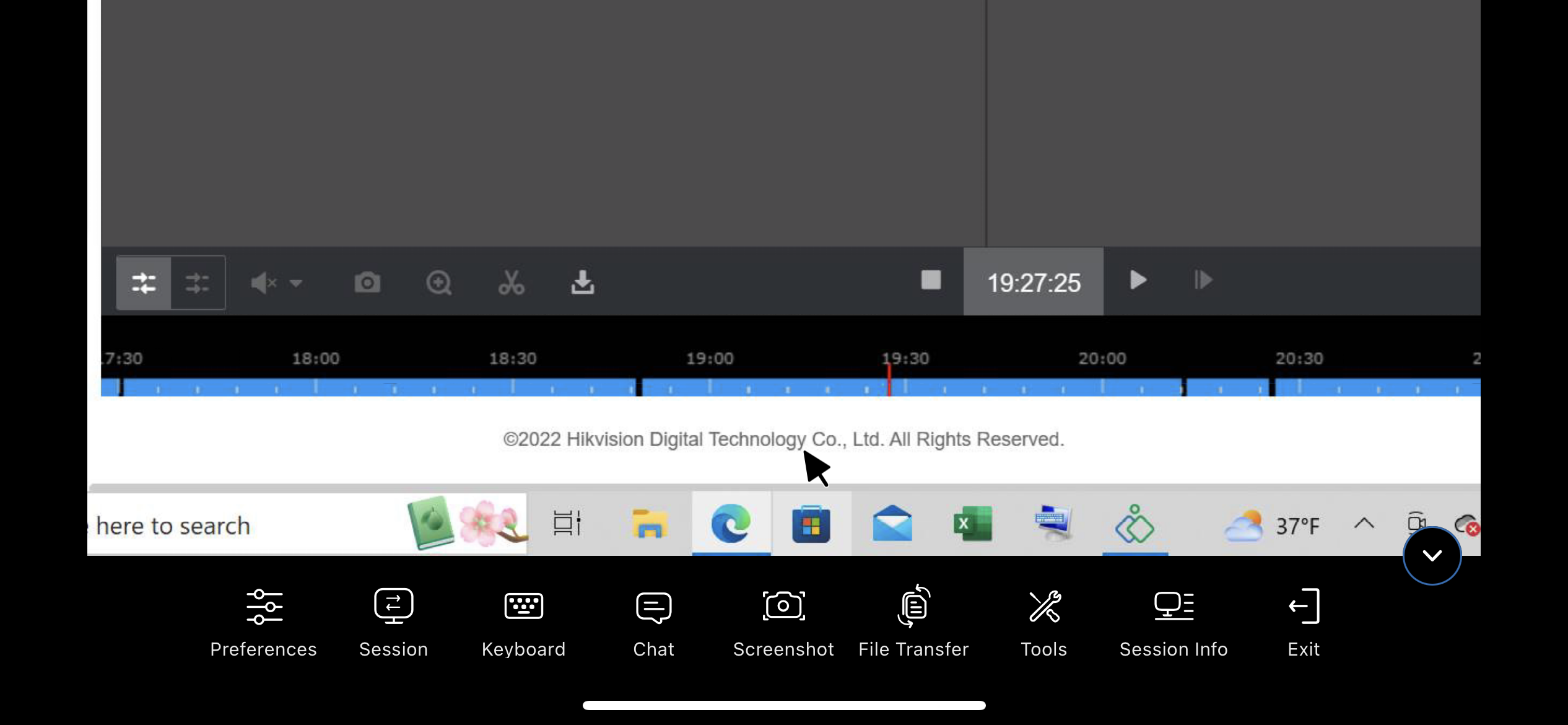This screenshot has width=1568, height=725.
Task: Expand the volume dropdown arrow
Action: 296,283
